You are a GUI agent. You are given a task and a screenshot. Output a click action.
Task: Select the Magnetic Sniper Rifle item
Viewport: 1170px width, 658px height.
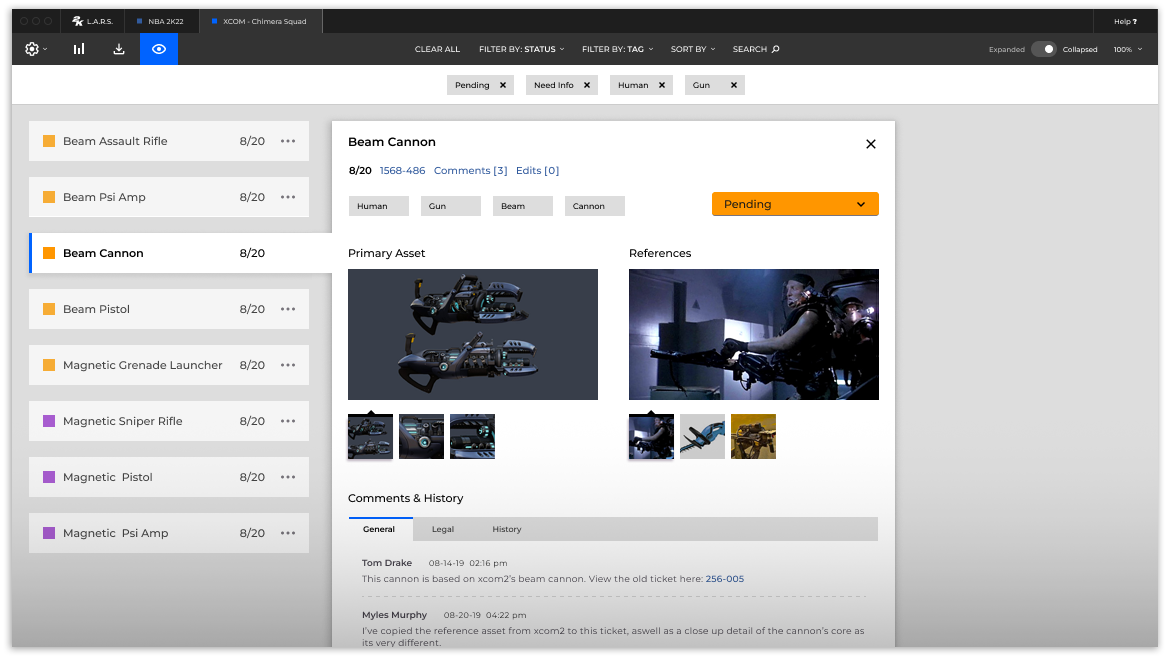(169, 421)
